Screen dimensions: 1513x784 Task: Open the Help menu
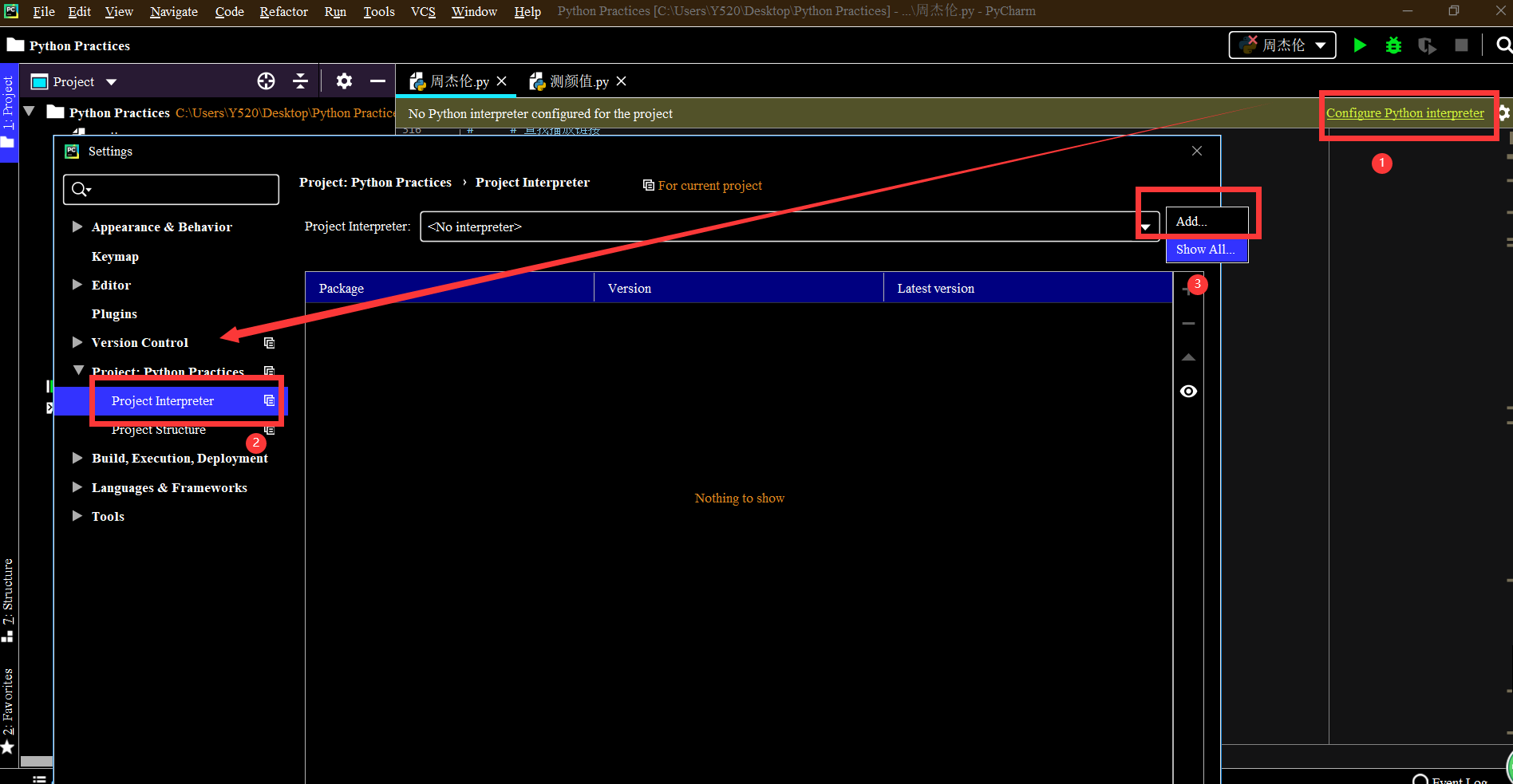(527, 11)
